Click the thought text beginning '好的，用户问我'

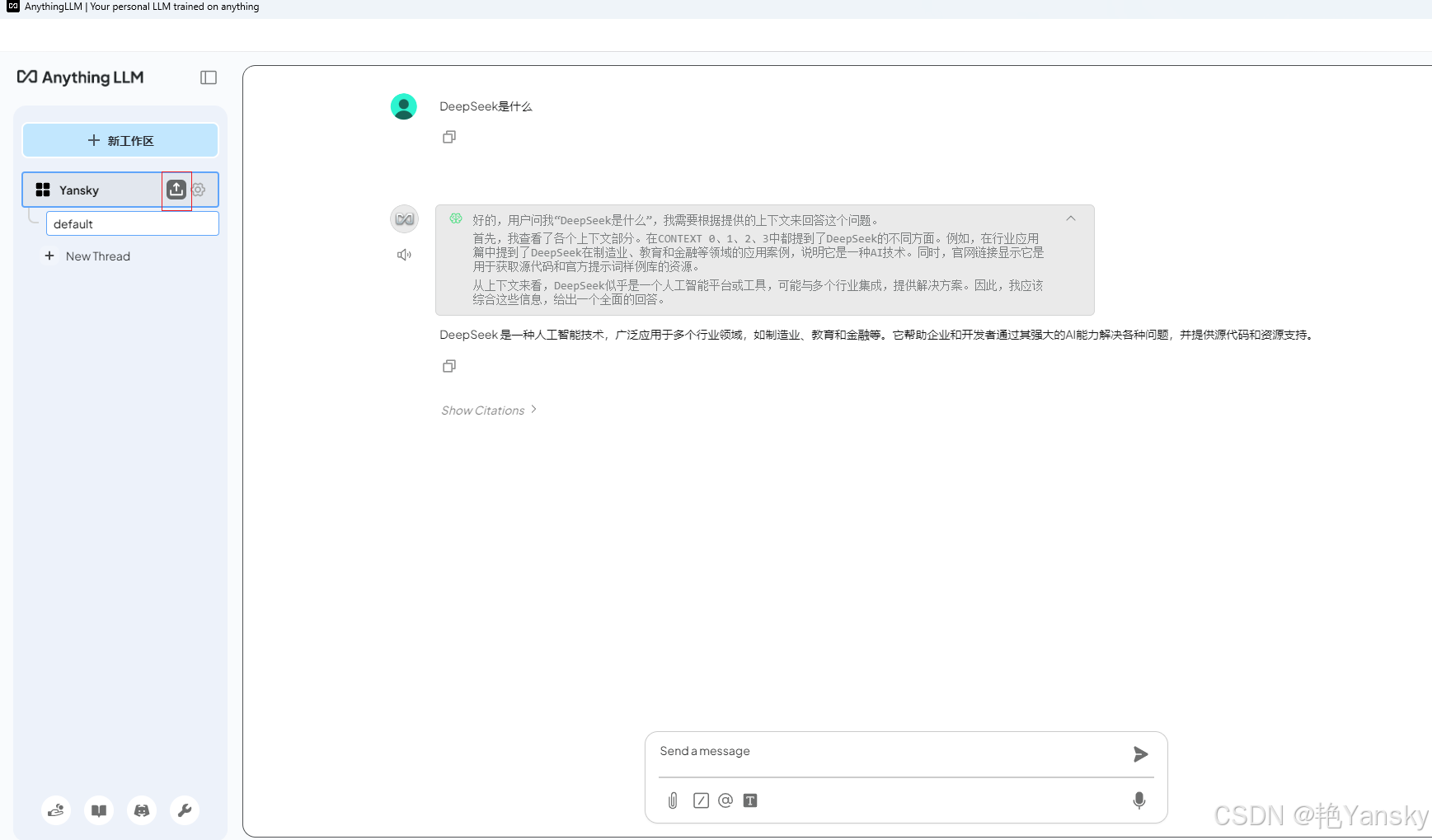pos(675,220)
